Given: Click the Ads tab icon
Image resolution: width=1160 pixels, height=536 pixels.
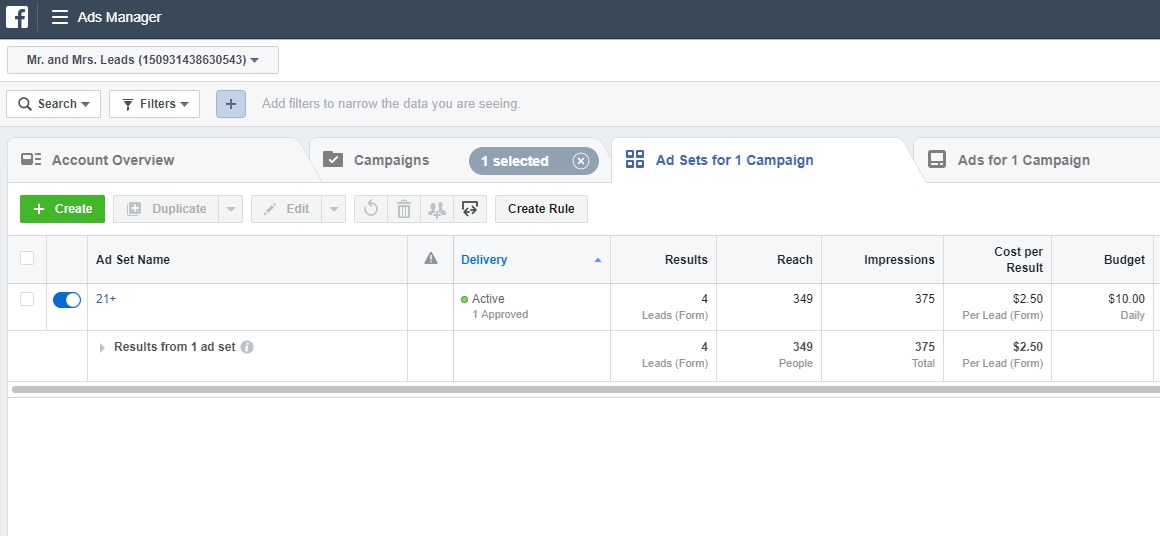Looking at the screenshot, I should point(937,160).
